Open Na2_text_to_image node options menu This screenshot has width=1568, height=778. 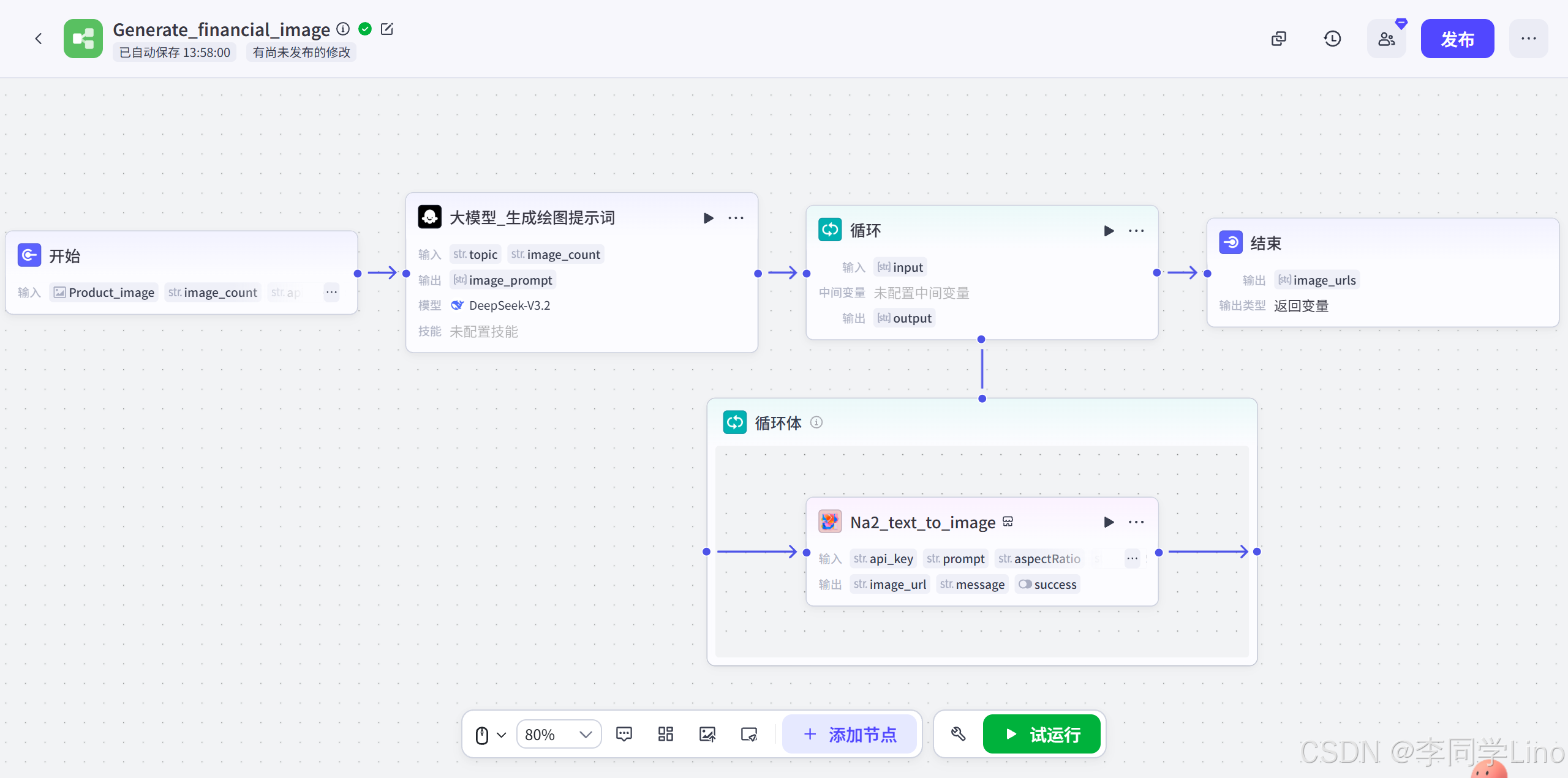(x=1136, y=522)
